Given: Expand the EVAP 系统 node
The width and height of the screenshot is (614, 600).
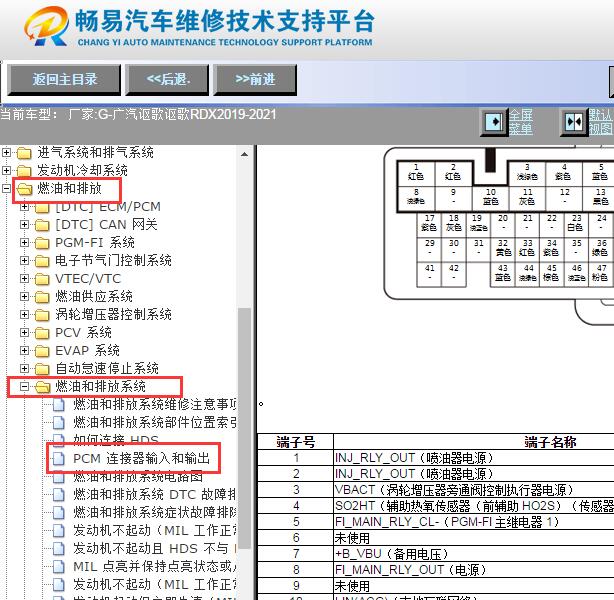Looking at the screenshot, I should [x=24, y=351].
